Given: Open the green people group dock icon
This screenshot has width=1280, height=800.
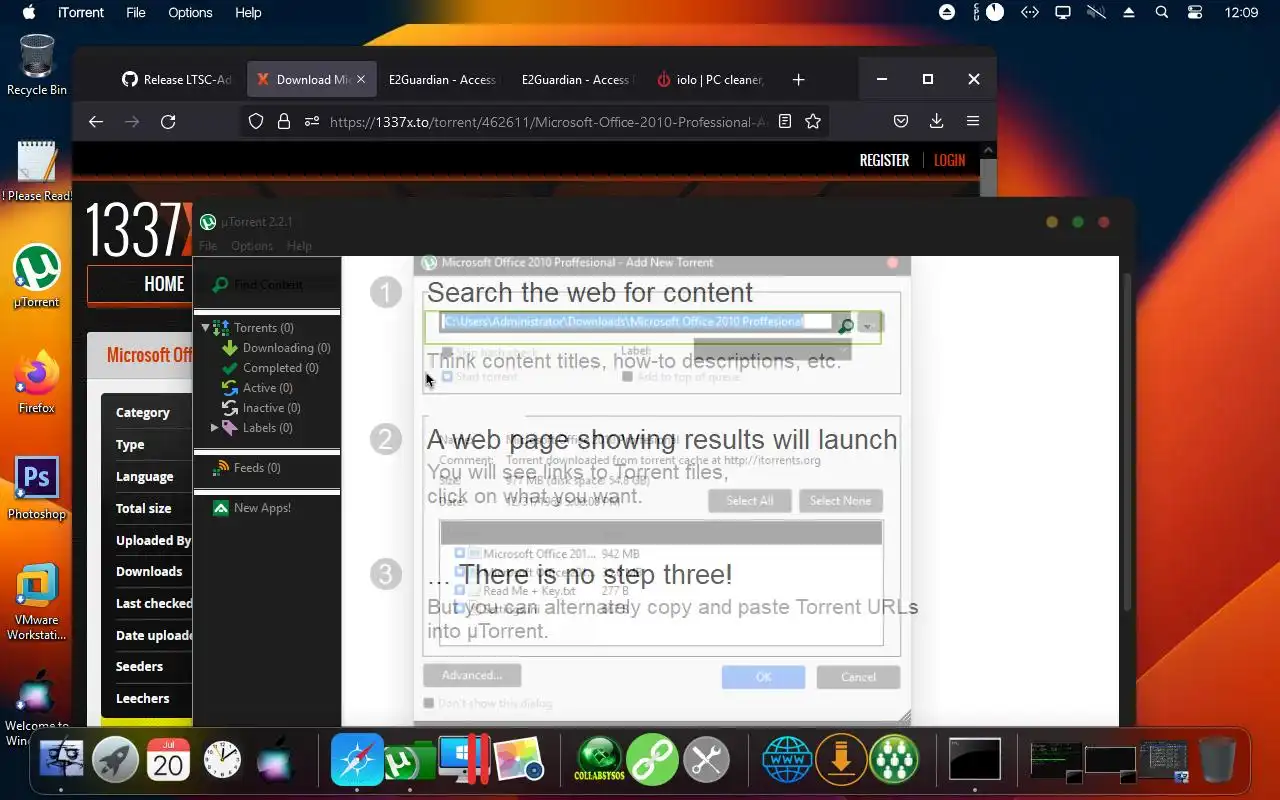Looking at the screenshot, I should coord(894,761).
